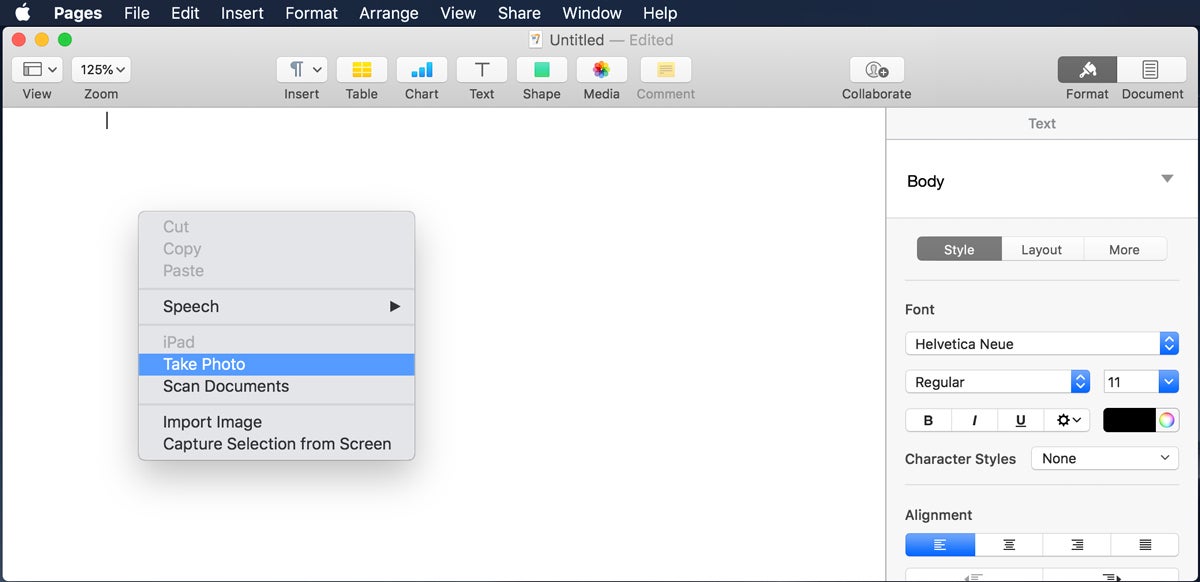
Task: Open the Insert paragraph toolbar icon
Action: point(302,69)
